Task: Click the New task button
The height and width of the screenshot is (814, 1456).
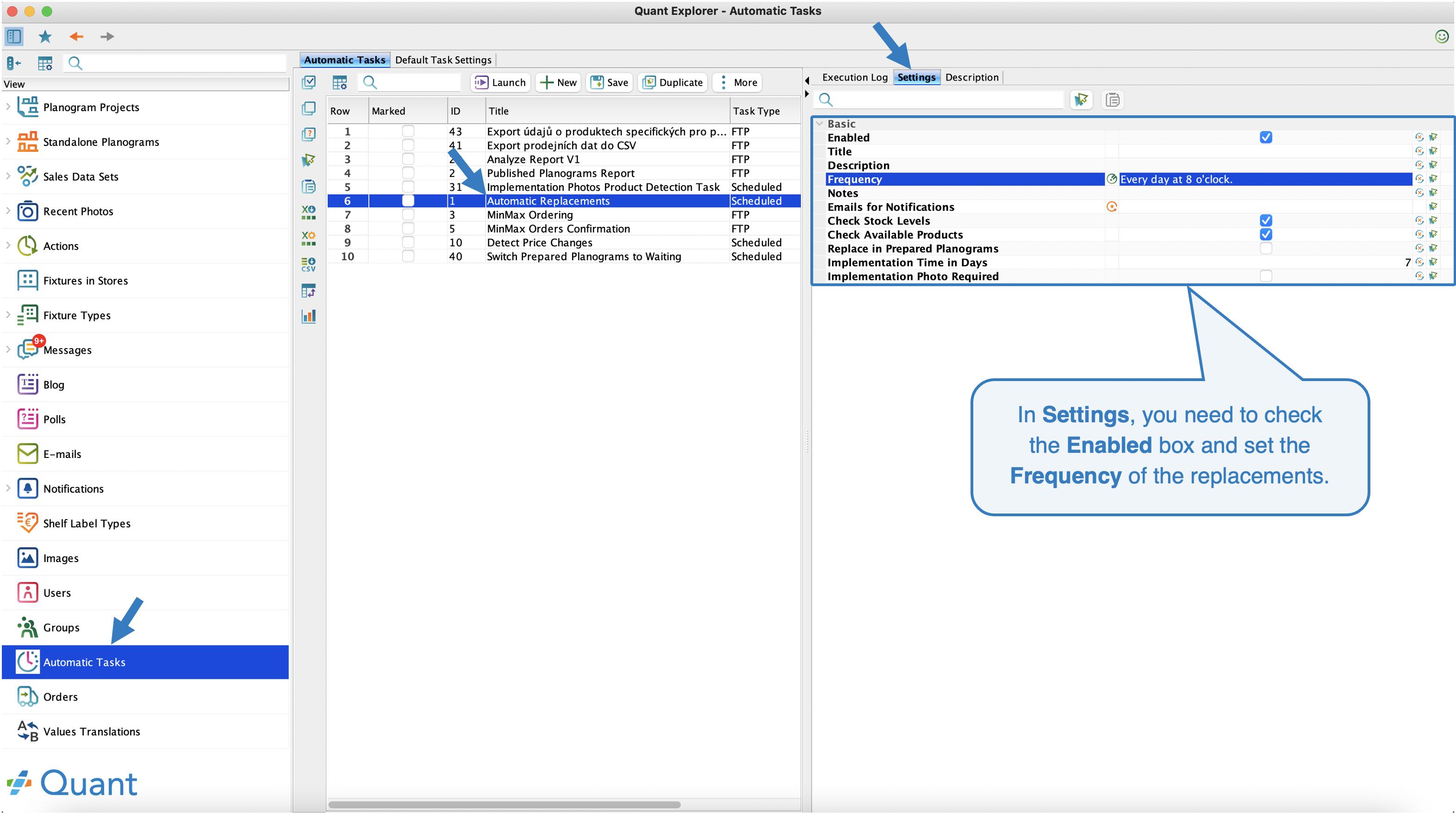Action: click(x=559, y=82)
